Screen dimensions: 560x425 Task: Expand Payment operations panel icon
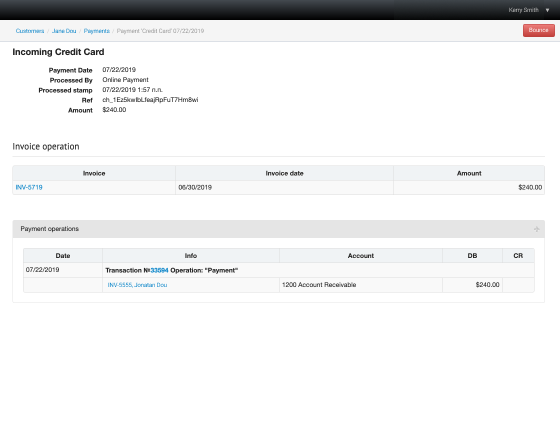(536, 229)
